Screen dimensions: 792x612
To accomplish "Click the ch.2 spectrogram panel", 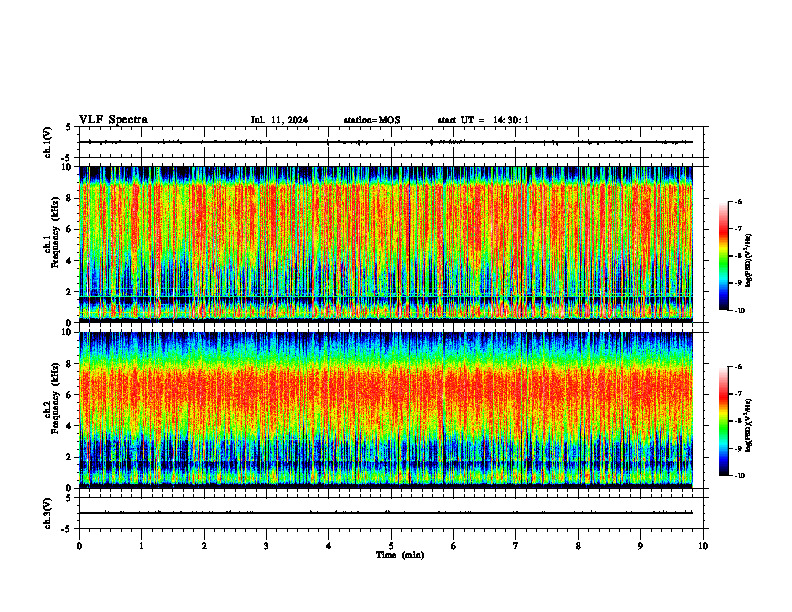I will coord(386,410).
